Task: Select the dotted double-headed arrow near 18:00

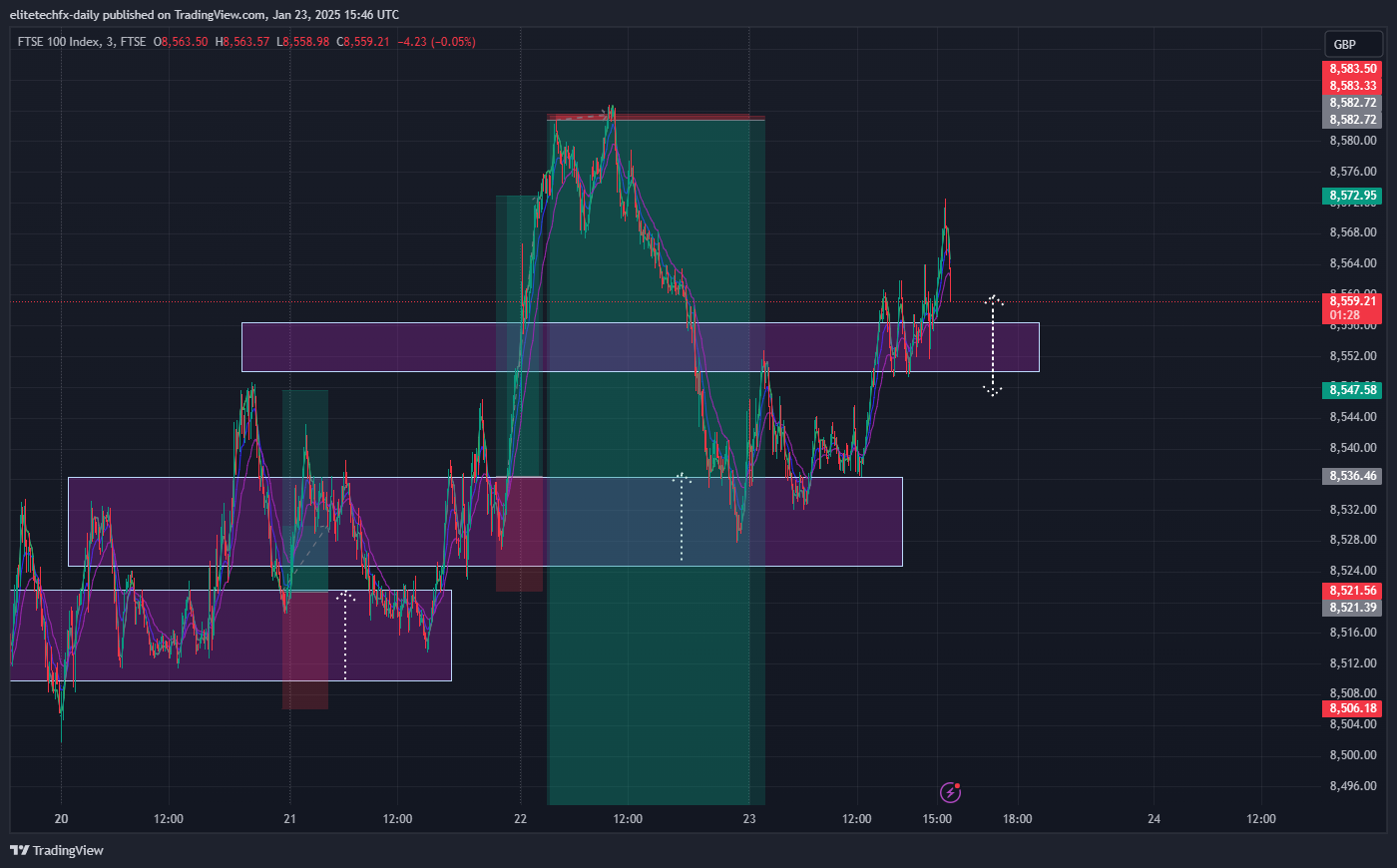Action: pos(993,345)
